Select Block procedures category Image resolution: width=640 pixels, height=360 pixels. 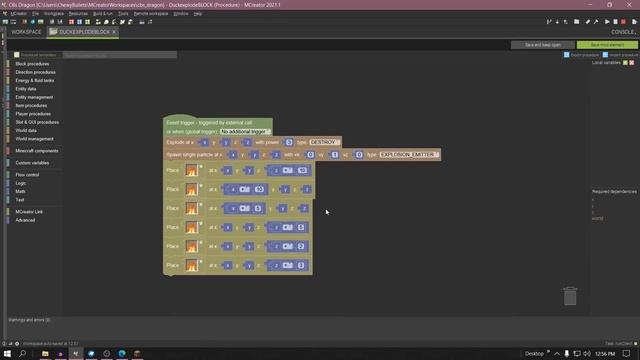[32, 64]
